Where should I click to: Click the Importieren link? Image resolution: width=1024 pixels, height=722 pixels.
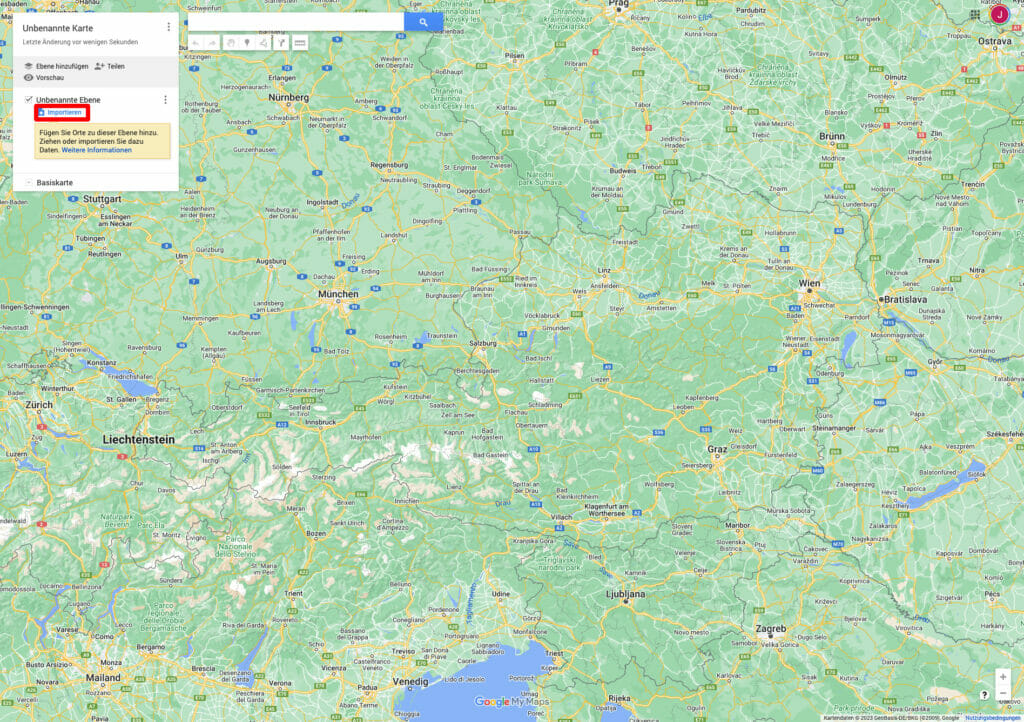[x=64, y=112]
